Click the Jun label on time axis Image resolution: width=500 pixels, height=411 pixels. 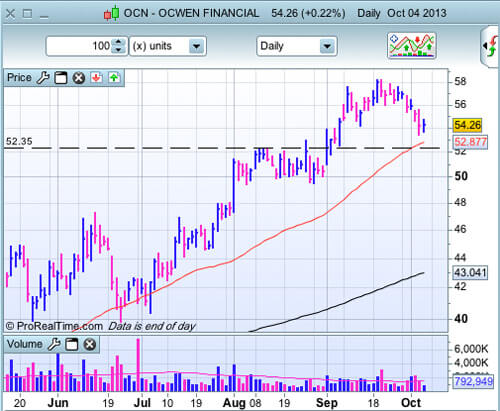tap(58, 403)
